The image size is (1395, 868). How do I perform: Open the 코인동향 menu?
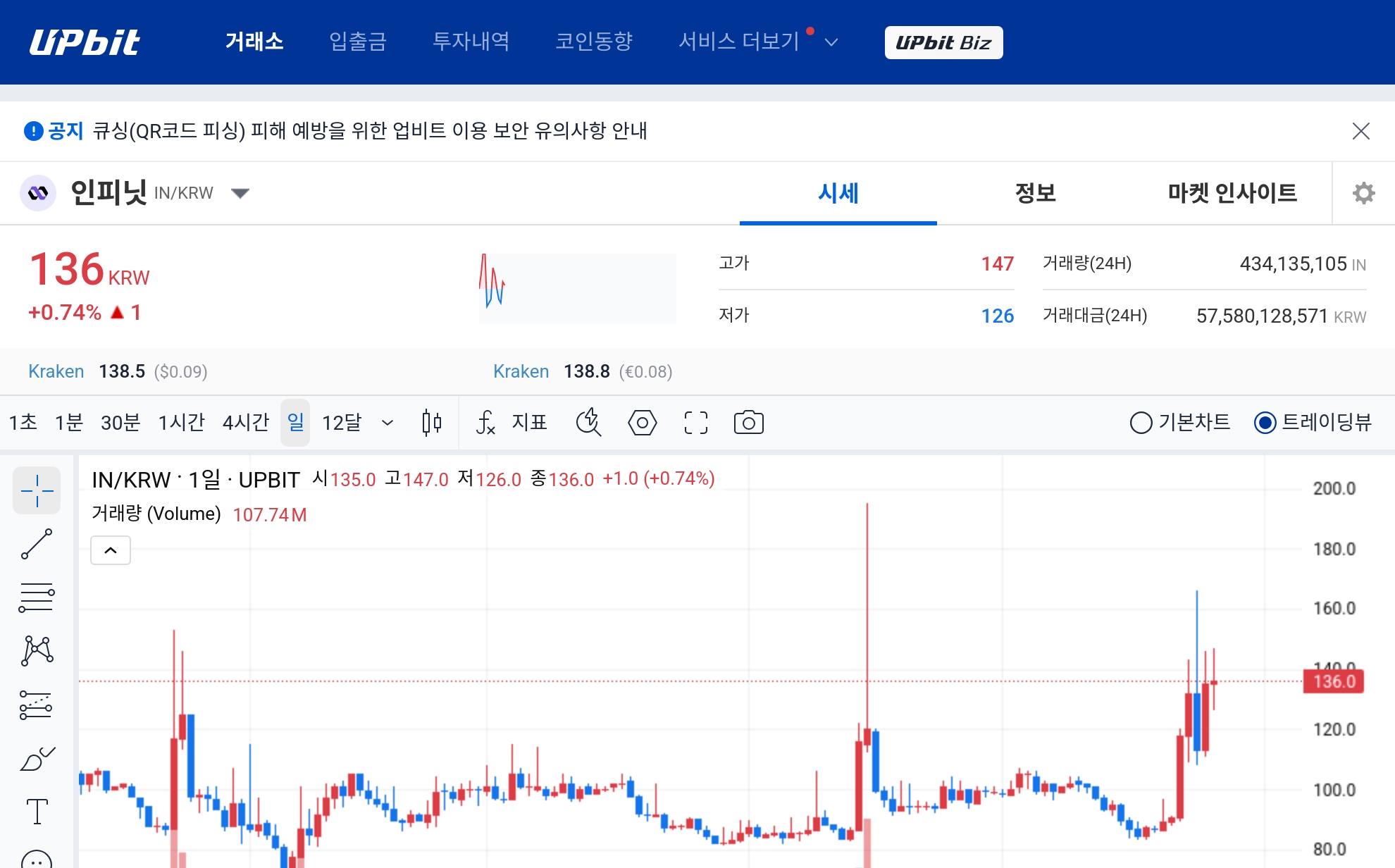click(x=594, y=42)
